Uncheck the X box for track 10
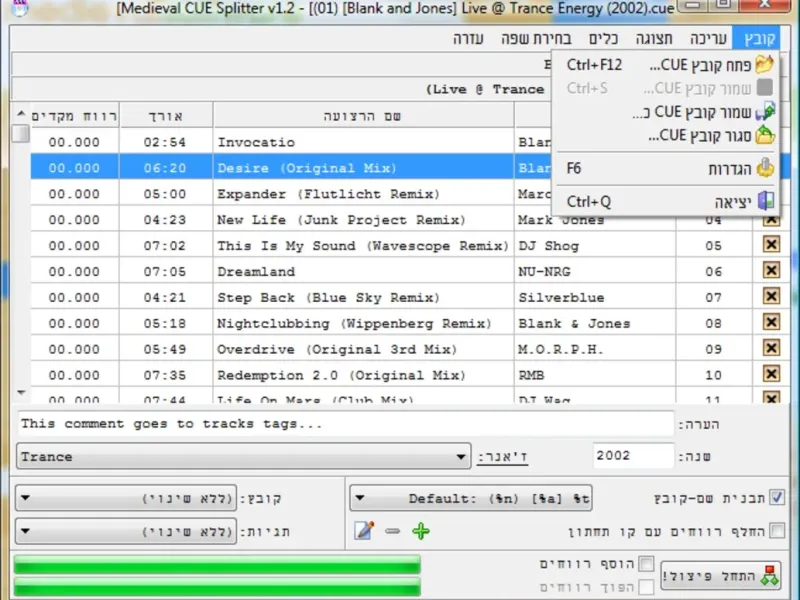The width and height of the screenshot is (800, 600). [x=771, y=374]
